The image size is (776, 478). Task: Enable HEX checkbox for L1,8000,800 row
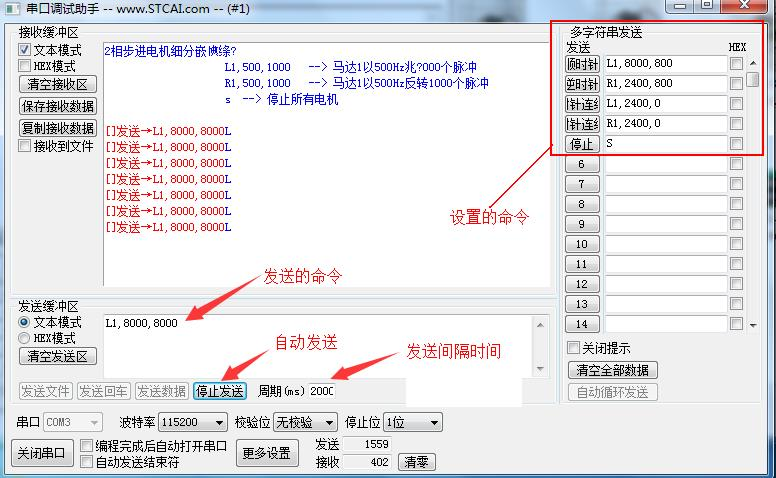(x=736, y=63)
